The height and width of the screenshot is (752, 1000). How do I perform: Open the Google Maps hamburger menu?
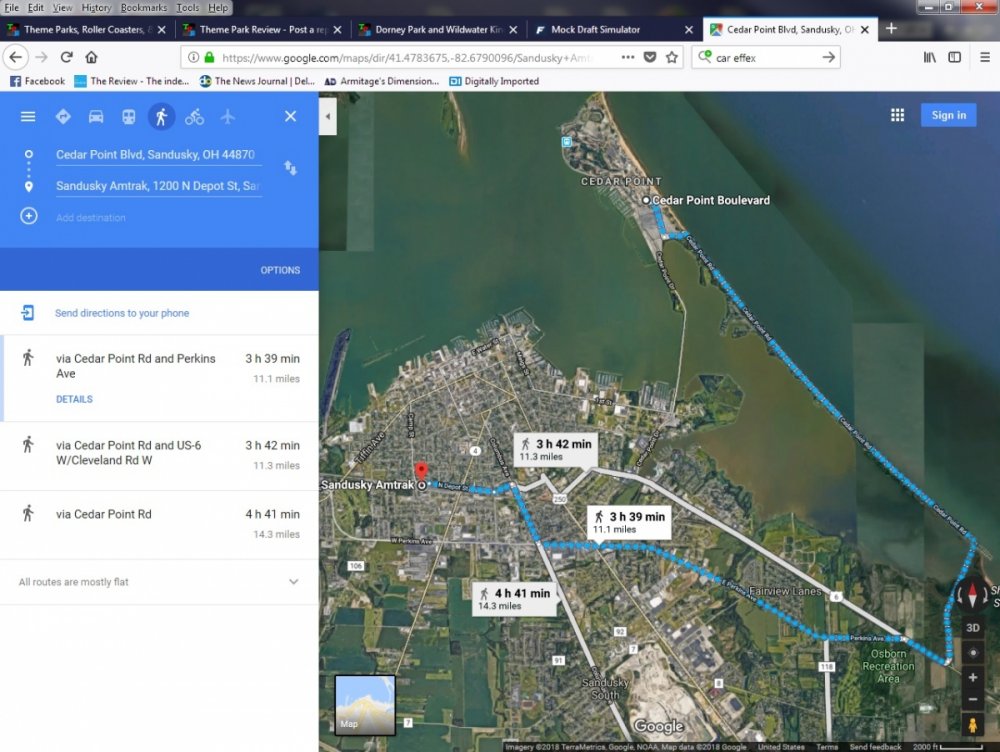coord(28,117)
